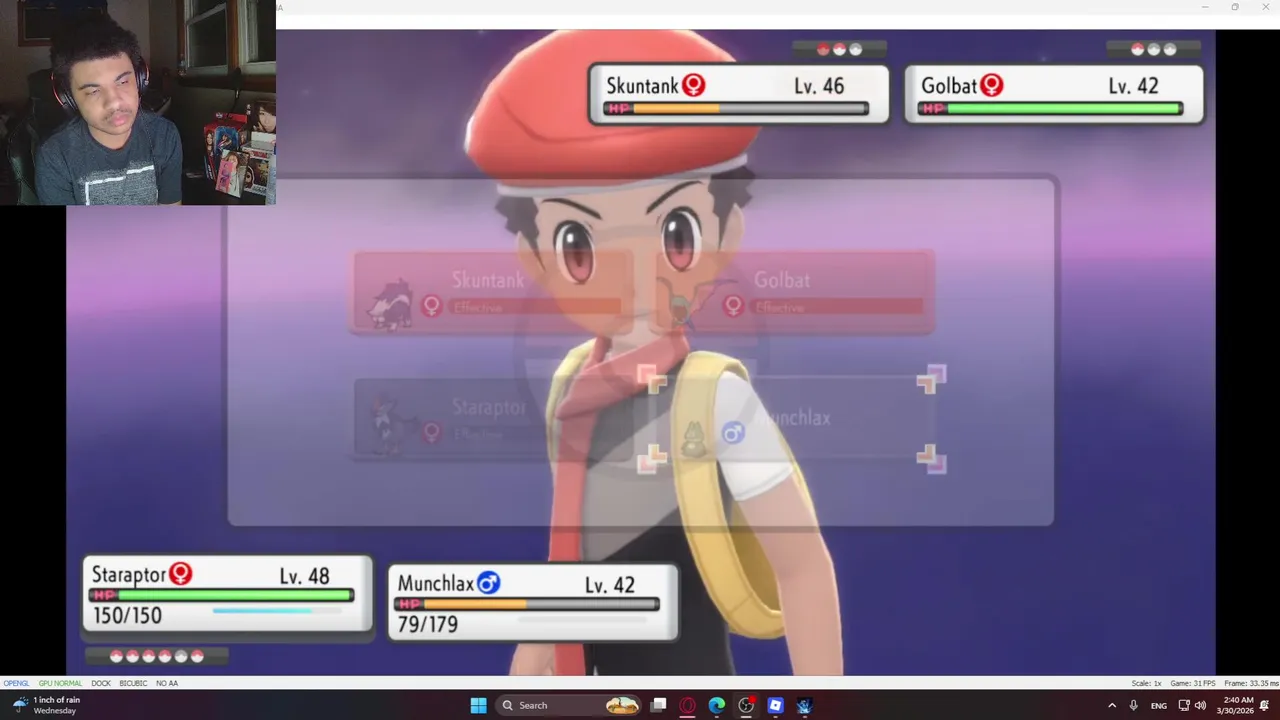Click the gender icon beside Staraptor Lv. 48
Screen dimensions: 1280x720
[180, 573]
